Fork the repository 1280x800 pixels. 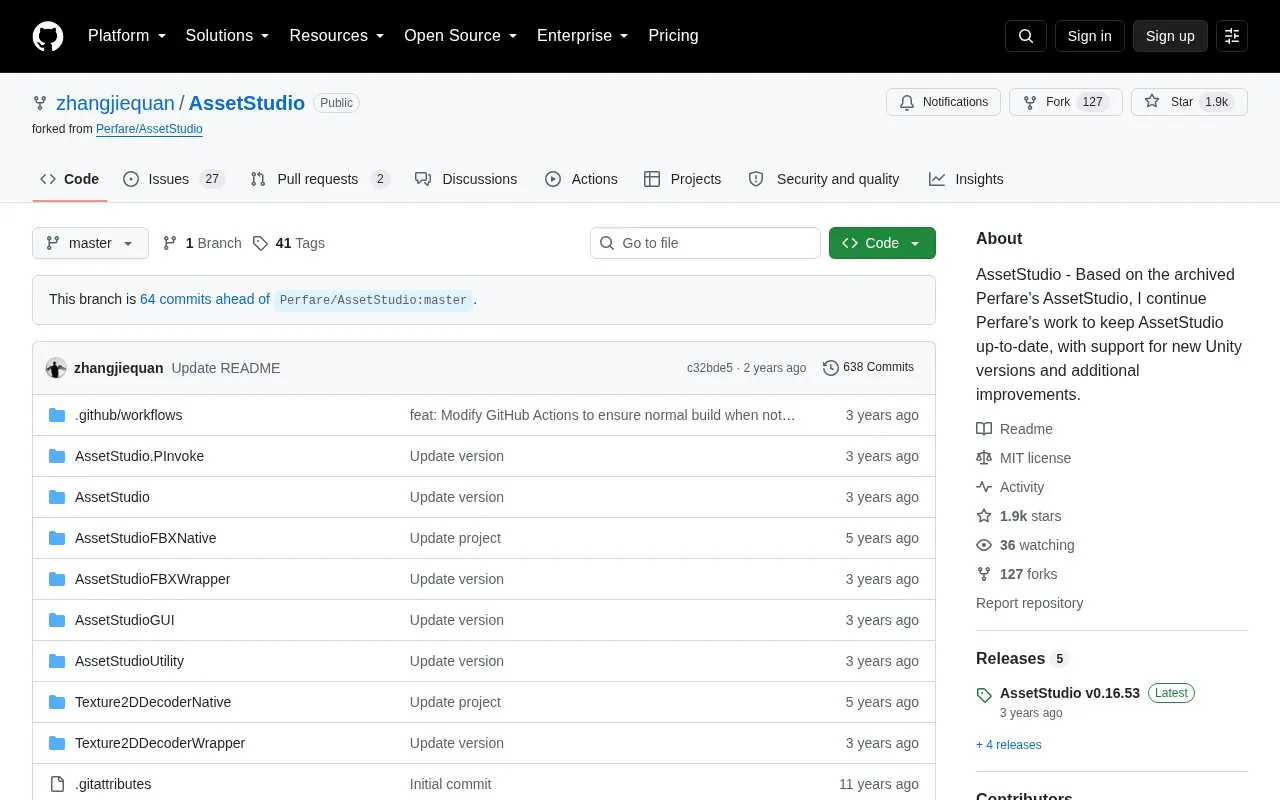pyautogui.click(x=1066, y=102)
